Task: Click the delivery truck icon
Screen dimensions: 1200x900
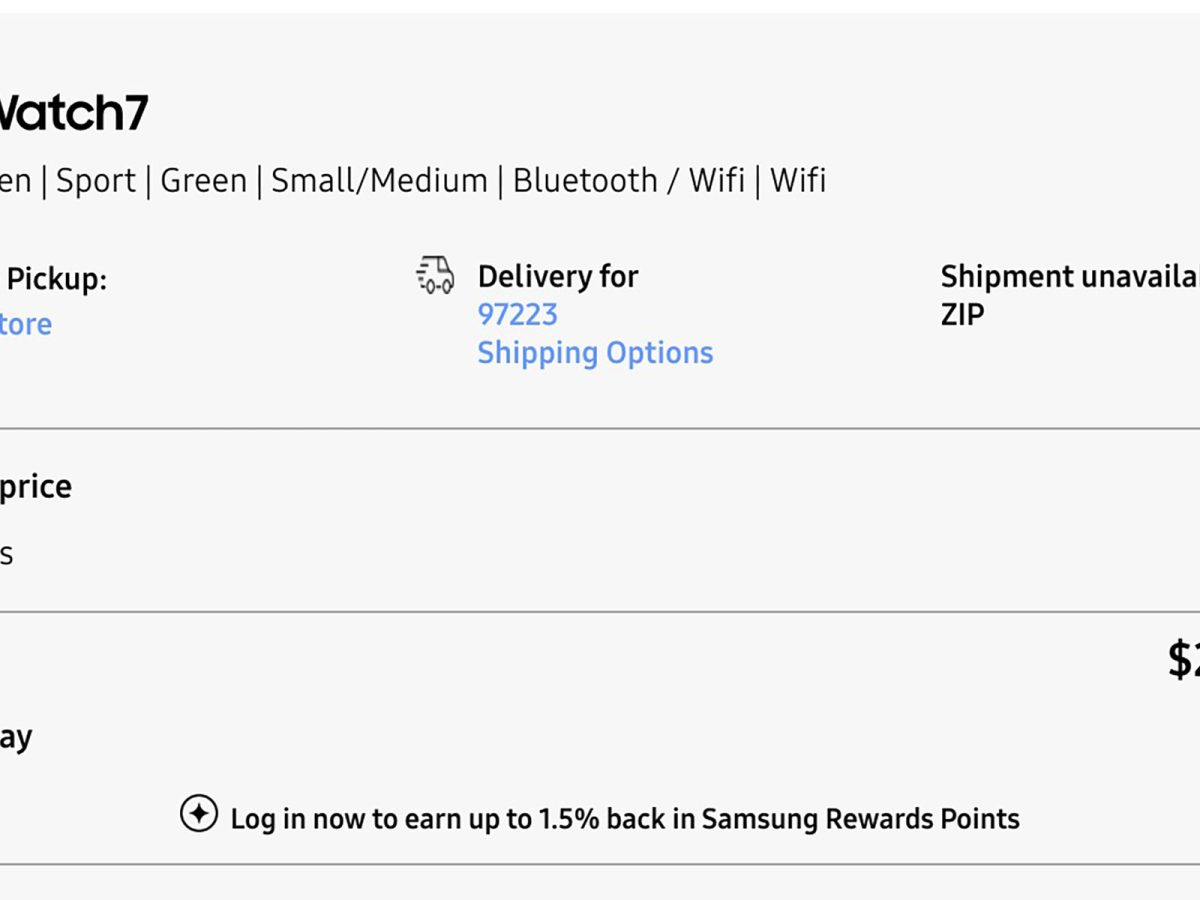Action: tap(435, 275)
